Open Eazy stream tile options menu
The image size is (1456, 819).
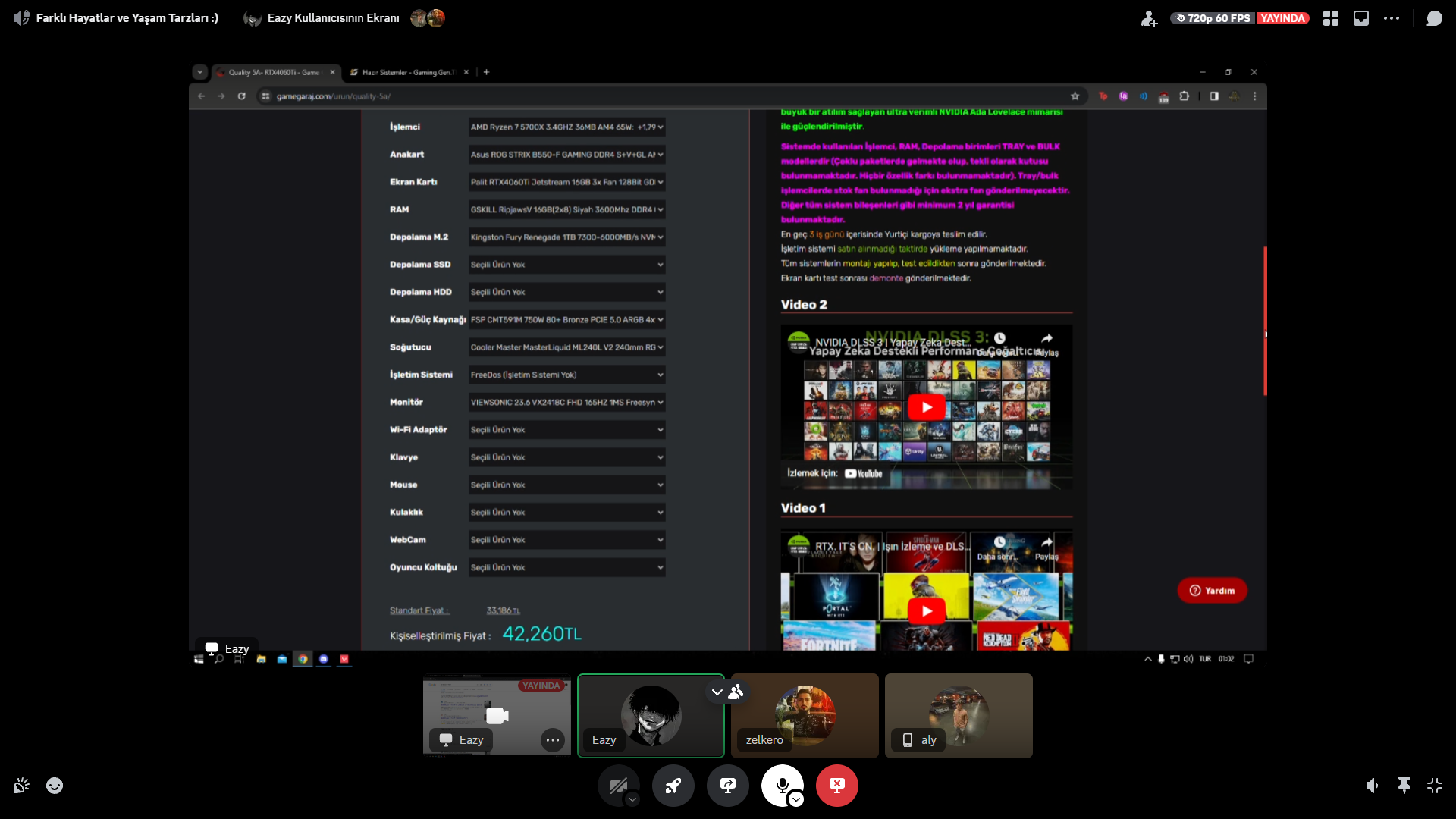point(553,739)
